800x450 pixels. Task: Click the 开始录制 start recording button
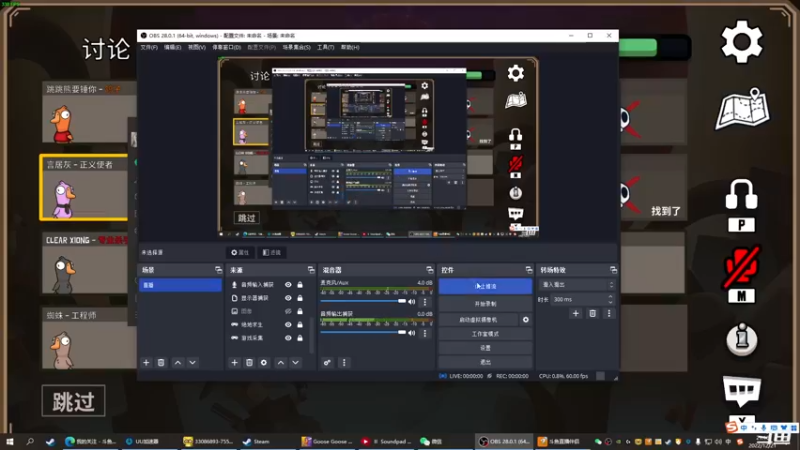pyautogui.click(x=485, y=304)
